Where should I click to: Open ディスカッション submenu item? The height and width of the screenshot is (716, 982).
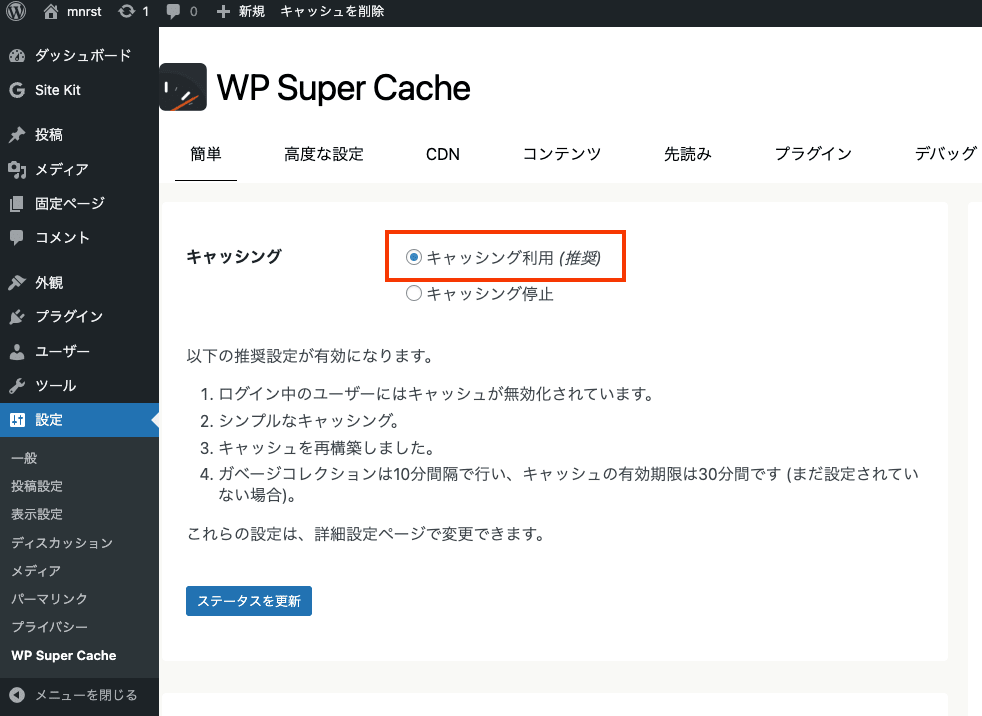[62, 542]
